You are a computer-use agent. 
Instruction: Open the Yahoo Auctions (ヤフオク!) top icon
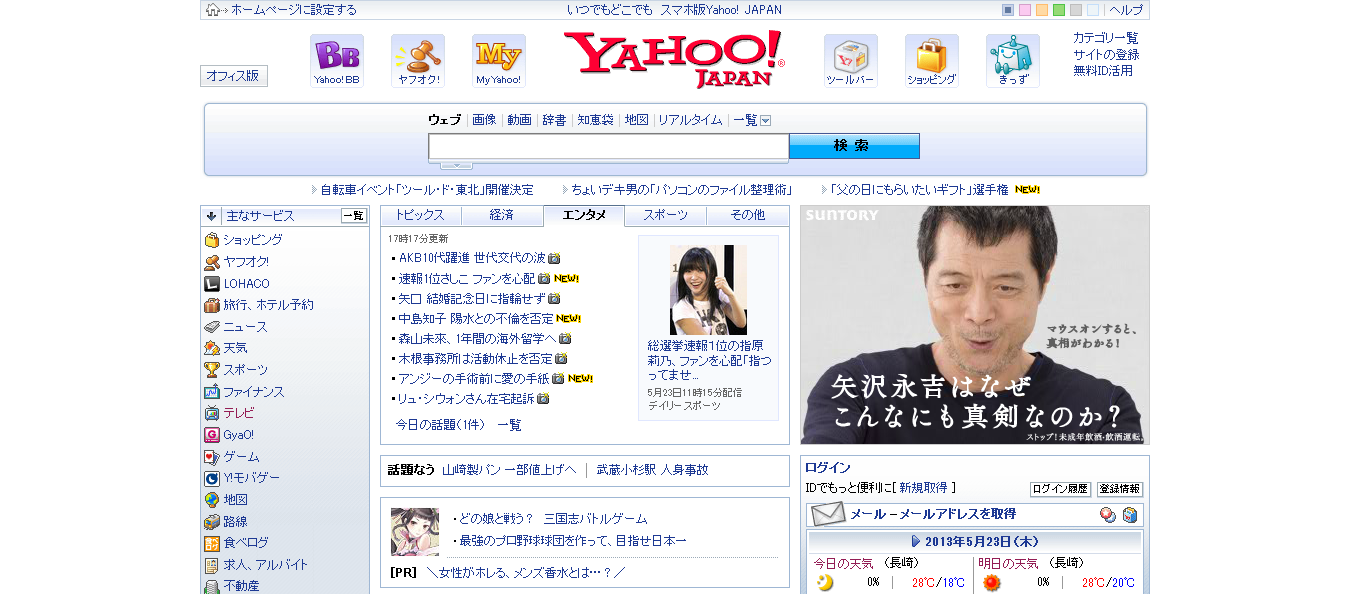tap(418, 61)
